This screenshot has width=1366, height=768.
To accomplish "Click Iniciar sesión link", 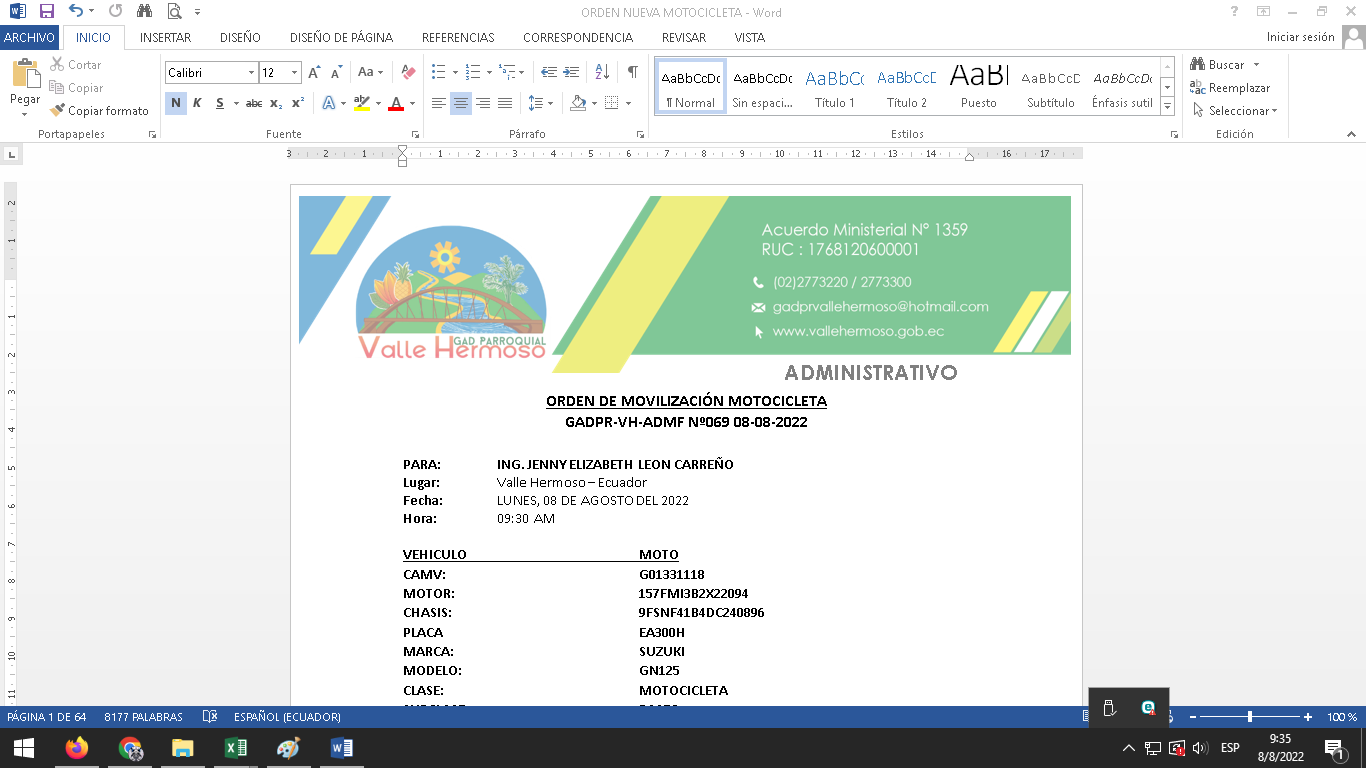I will click(1300, 37).
